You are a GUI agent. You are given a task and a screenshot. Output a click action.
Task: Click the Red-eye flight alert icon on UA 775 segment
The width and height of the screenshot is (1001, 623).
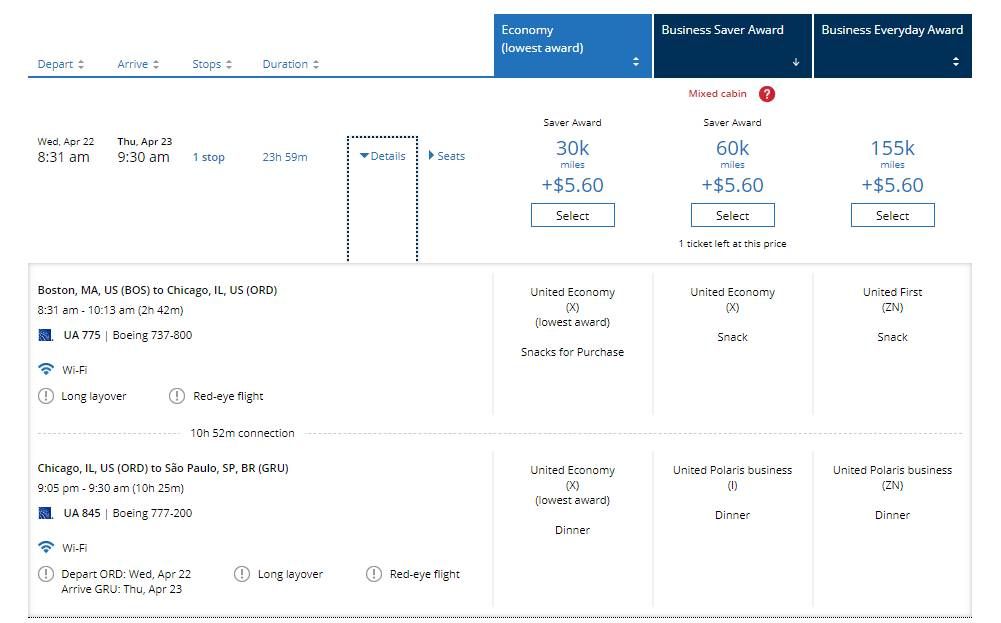point(177,396)
